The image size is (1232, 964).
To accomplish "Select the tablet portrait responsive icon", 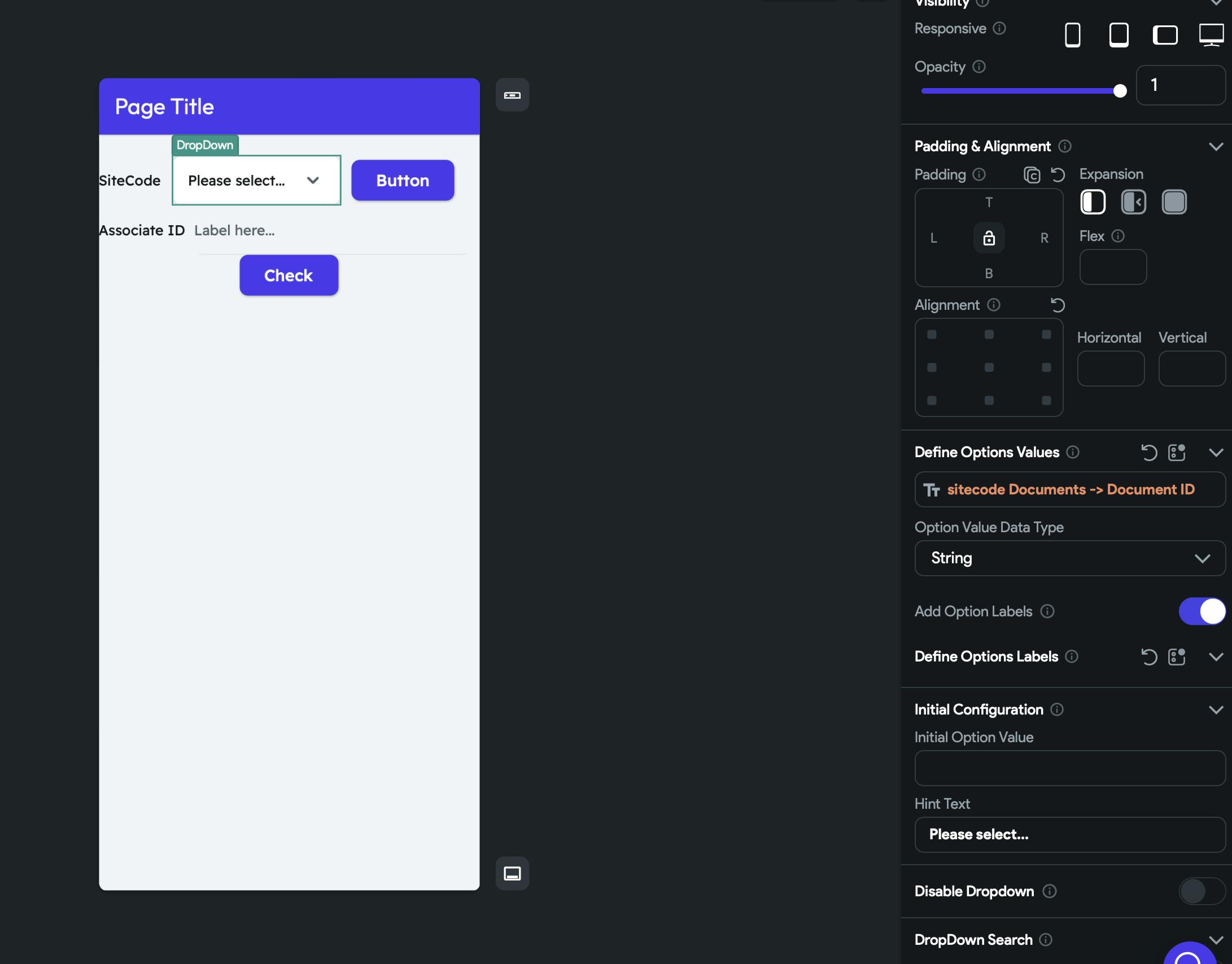I will (1119, 35).
